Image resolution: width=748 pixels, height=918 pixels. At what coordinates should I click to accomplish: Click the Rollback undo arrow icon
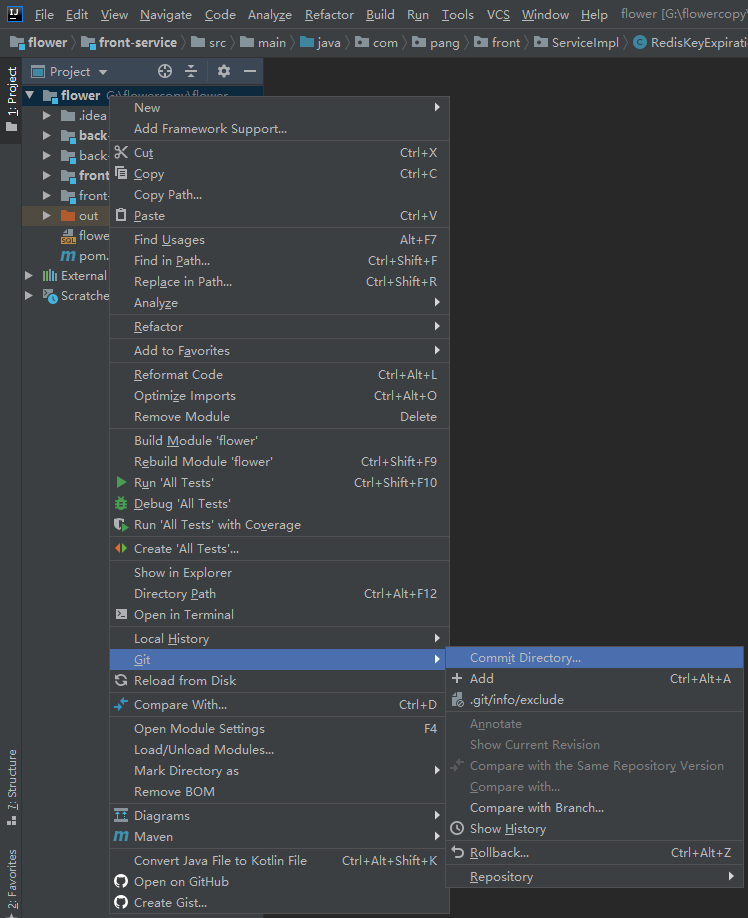[x=458, y=852]
